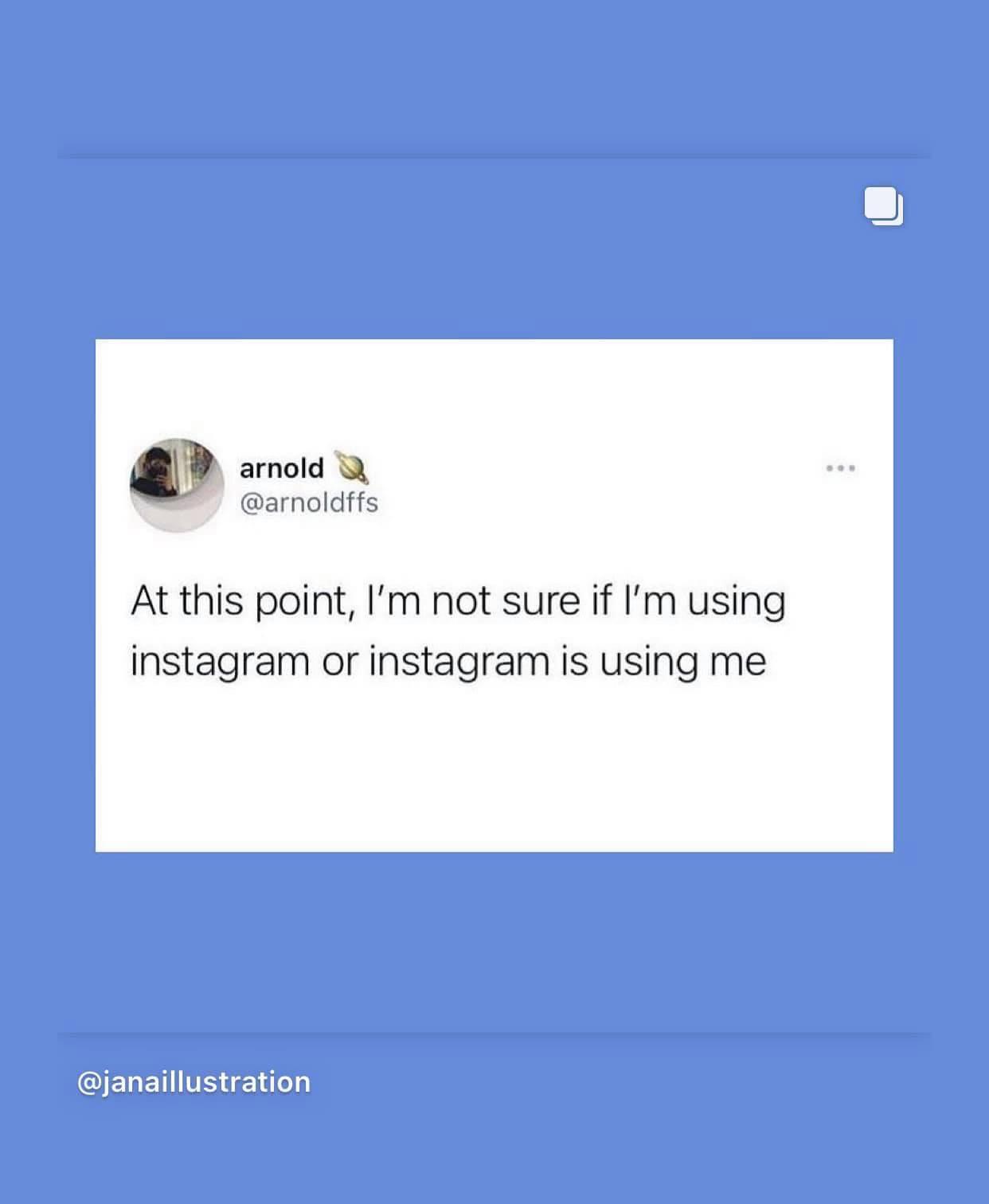
Task: Open the @arnoldffs handle
Action: point(309,503)
